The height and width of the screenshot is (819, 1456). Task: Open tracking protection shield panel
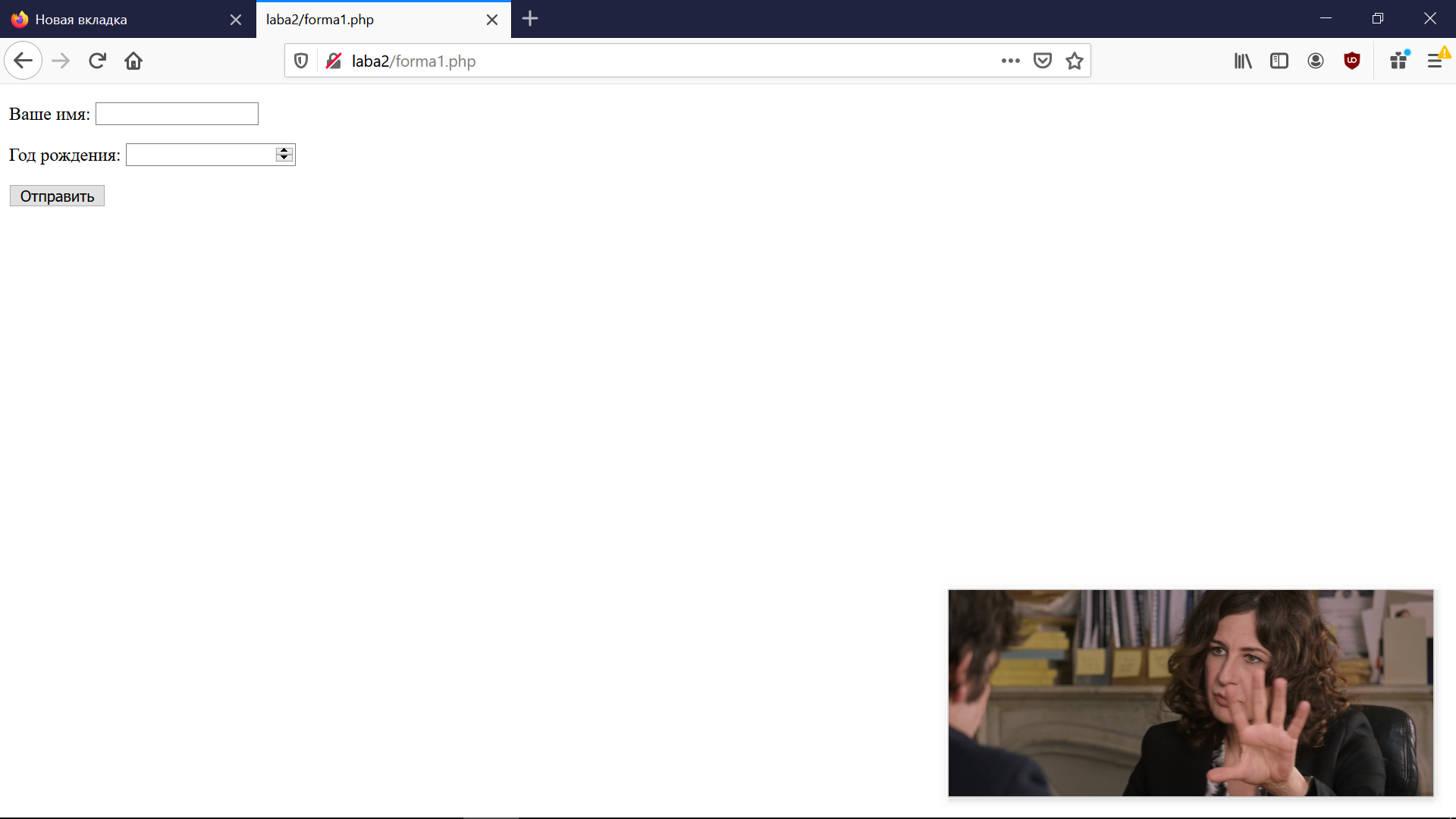[301, 61]
